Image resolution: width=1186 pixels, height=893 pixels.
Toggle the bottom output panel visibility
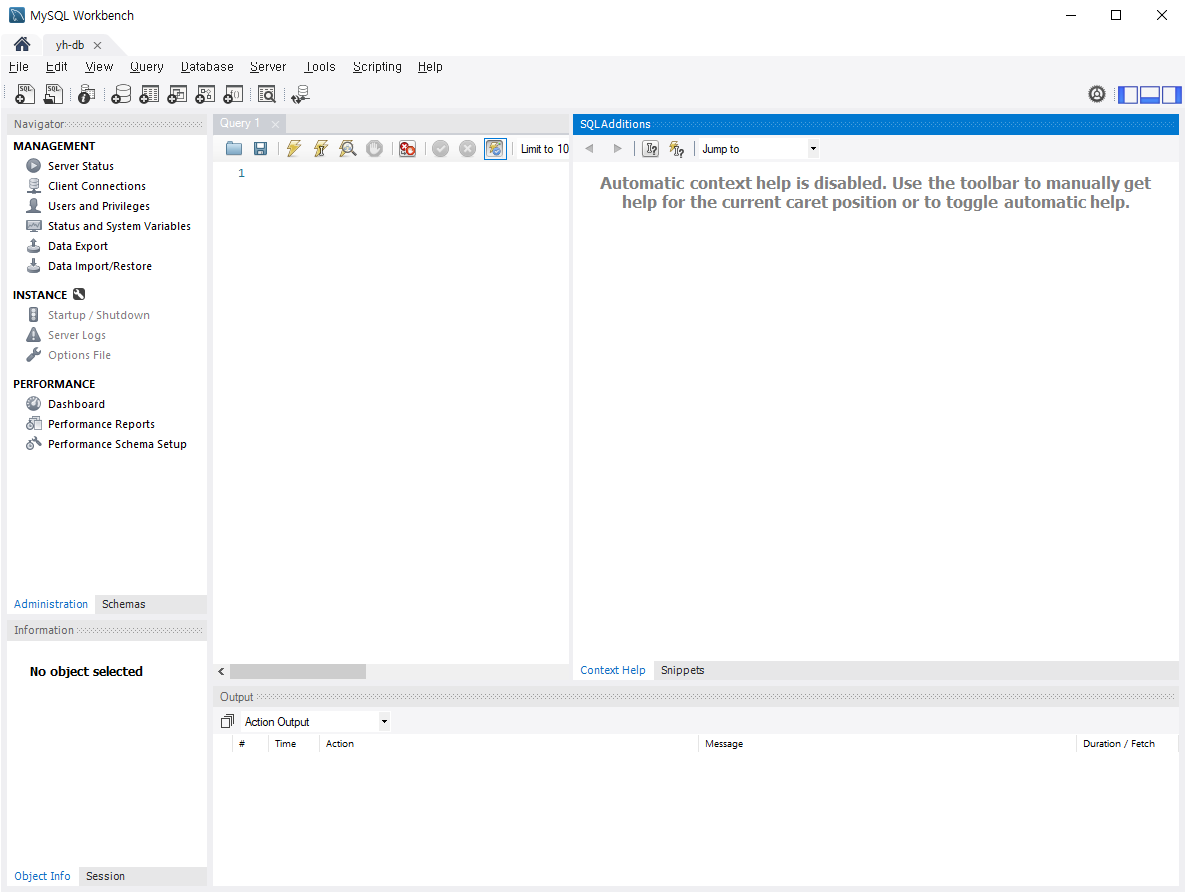click(x=1150, y=95)
